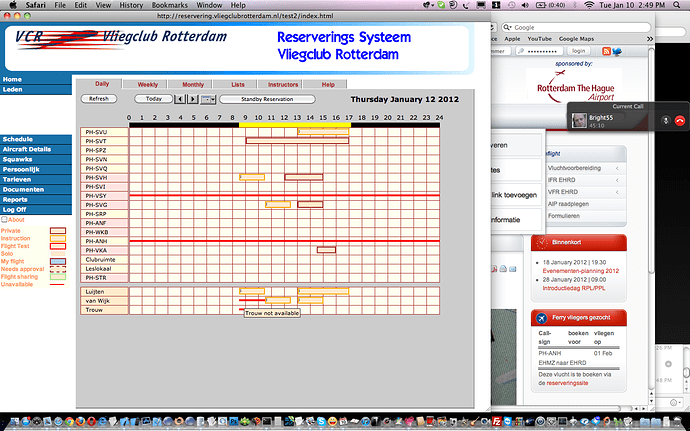690x431 pixels.
Task: Click the Instruction legend color swatch
Action: tap(58, 238)
